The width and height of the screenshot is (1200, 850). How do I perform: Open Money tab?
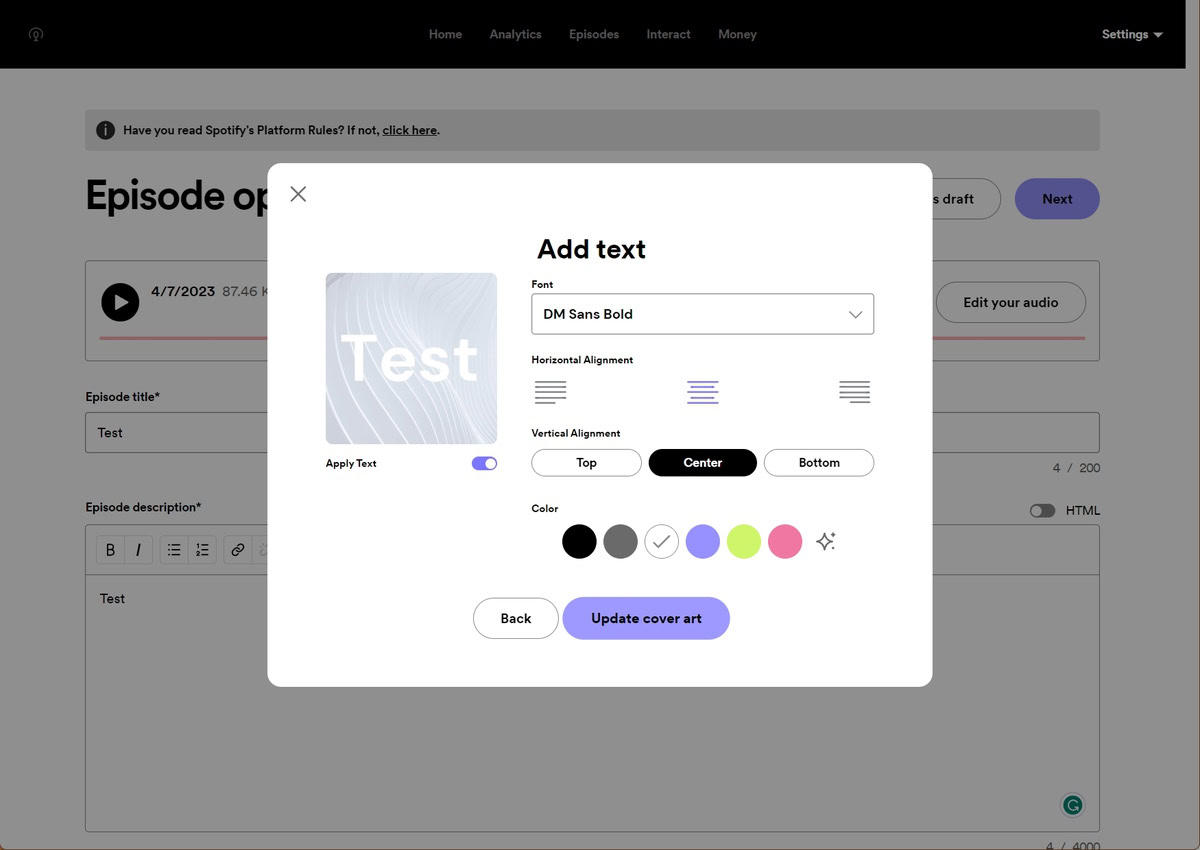click(737, 34)
